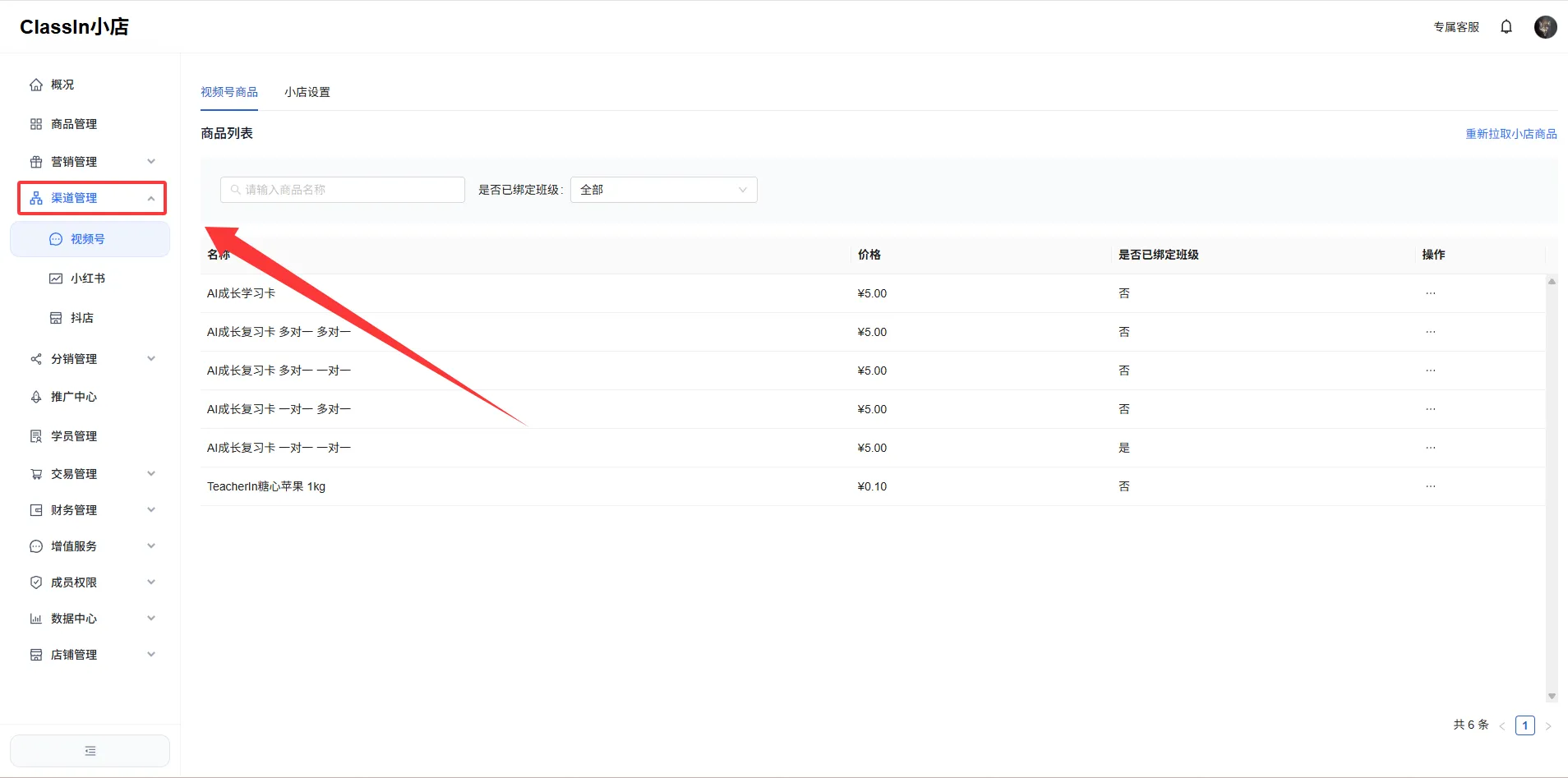Image resolution: width=1568 pixels, height=778 pixels.
Task: Click the 操作 column header
Action: click(x=1434, y=255)
